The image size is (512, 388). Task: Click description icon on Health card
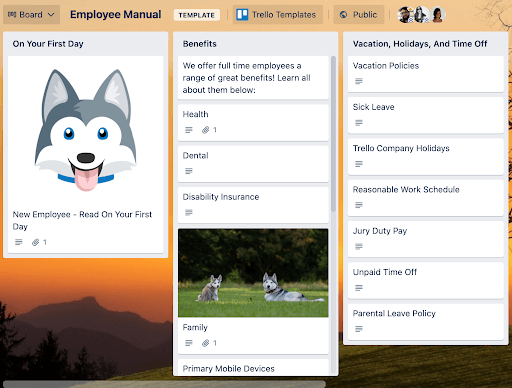(189, 130)
